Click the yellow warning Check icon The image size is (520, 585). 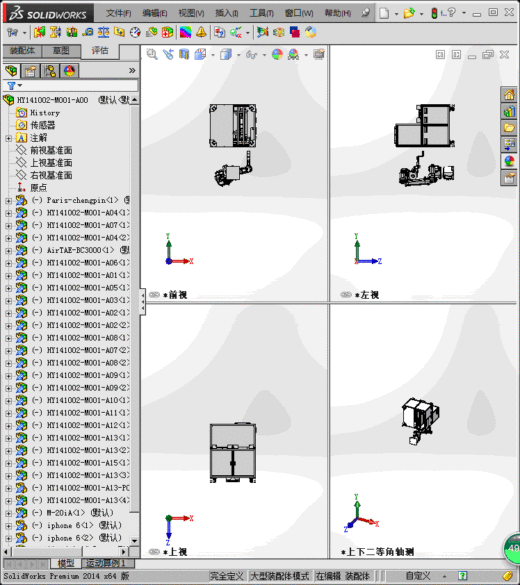[201, 32]
